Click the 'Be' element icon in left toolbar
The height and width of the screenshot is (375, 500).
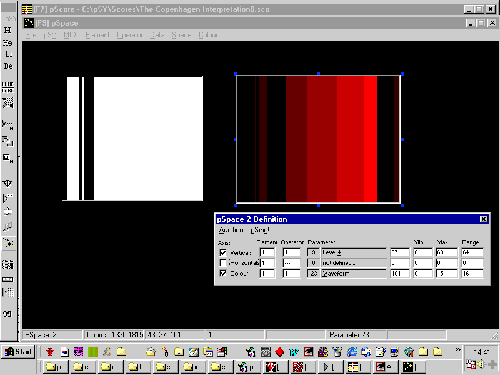[x=8, y=66]
